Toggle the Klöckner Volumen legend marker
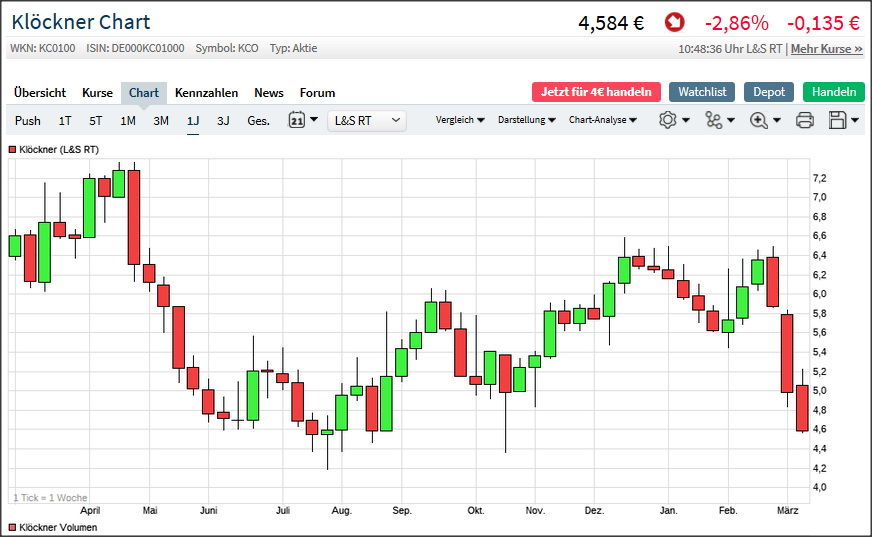The width and height of the screenshot is (872, 537). (12, 527)
